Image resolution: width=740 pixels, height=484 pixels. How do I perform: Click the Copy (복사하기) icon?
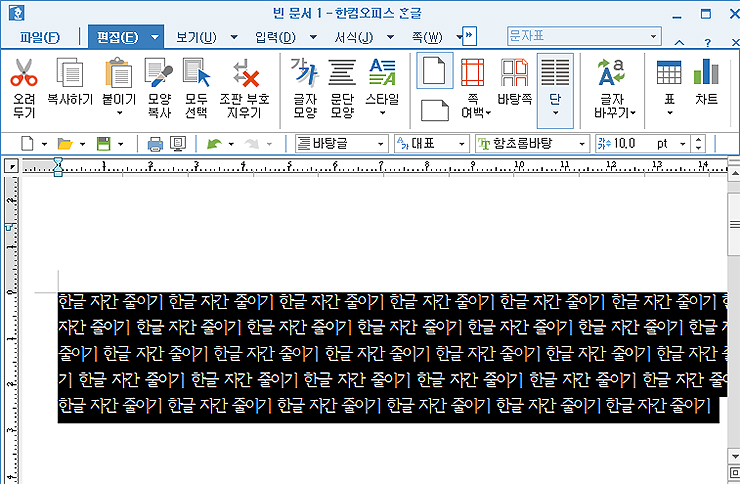click(70, 73)
